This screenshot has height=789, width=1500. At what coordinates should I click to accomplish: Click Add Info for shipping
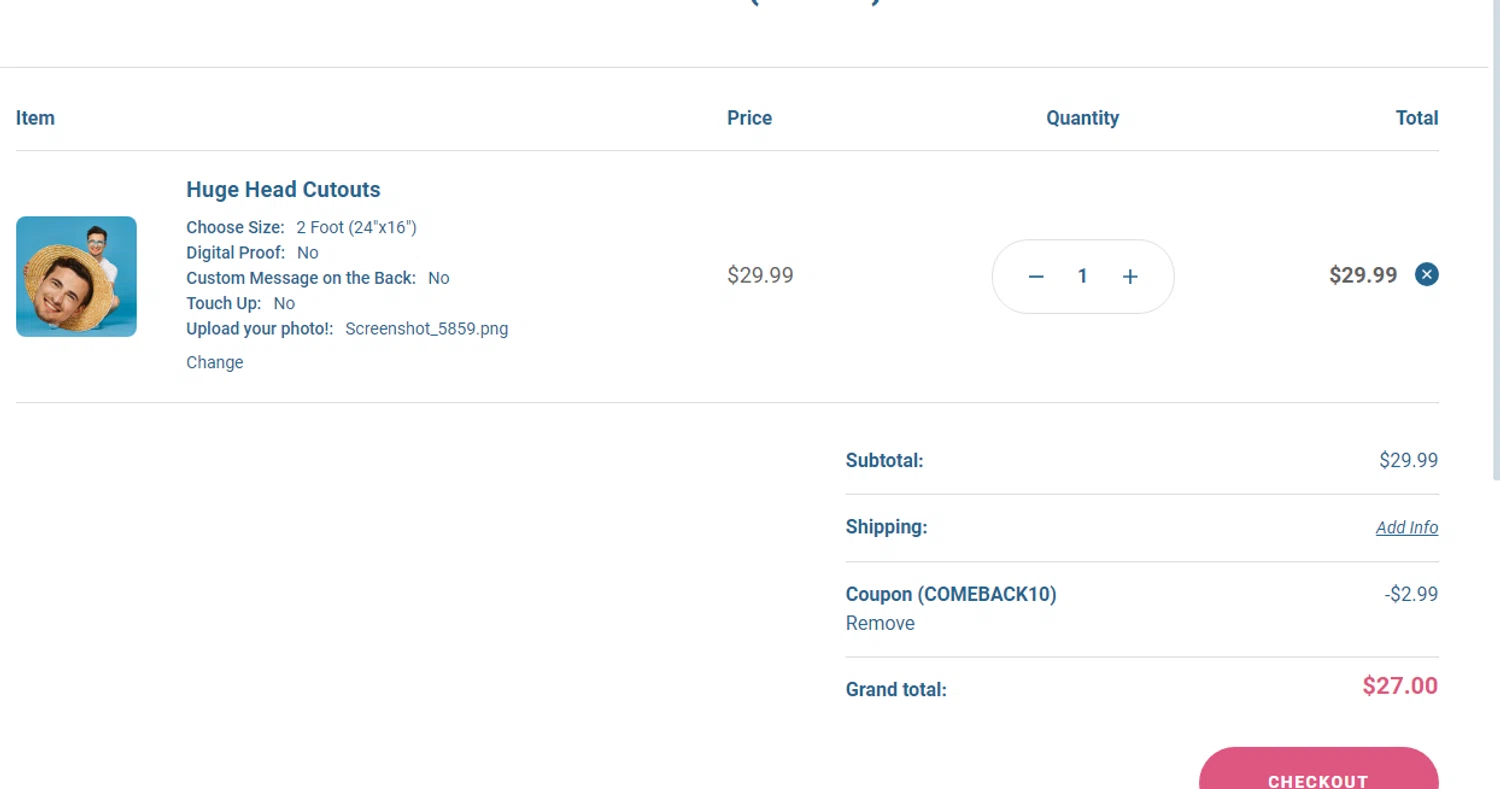coord(1406,527)
